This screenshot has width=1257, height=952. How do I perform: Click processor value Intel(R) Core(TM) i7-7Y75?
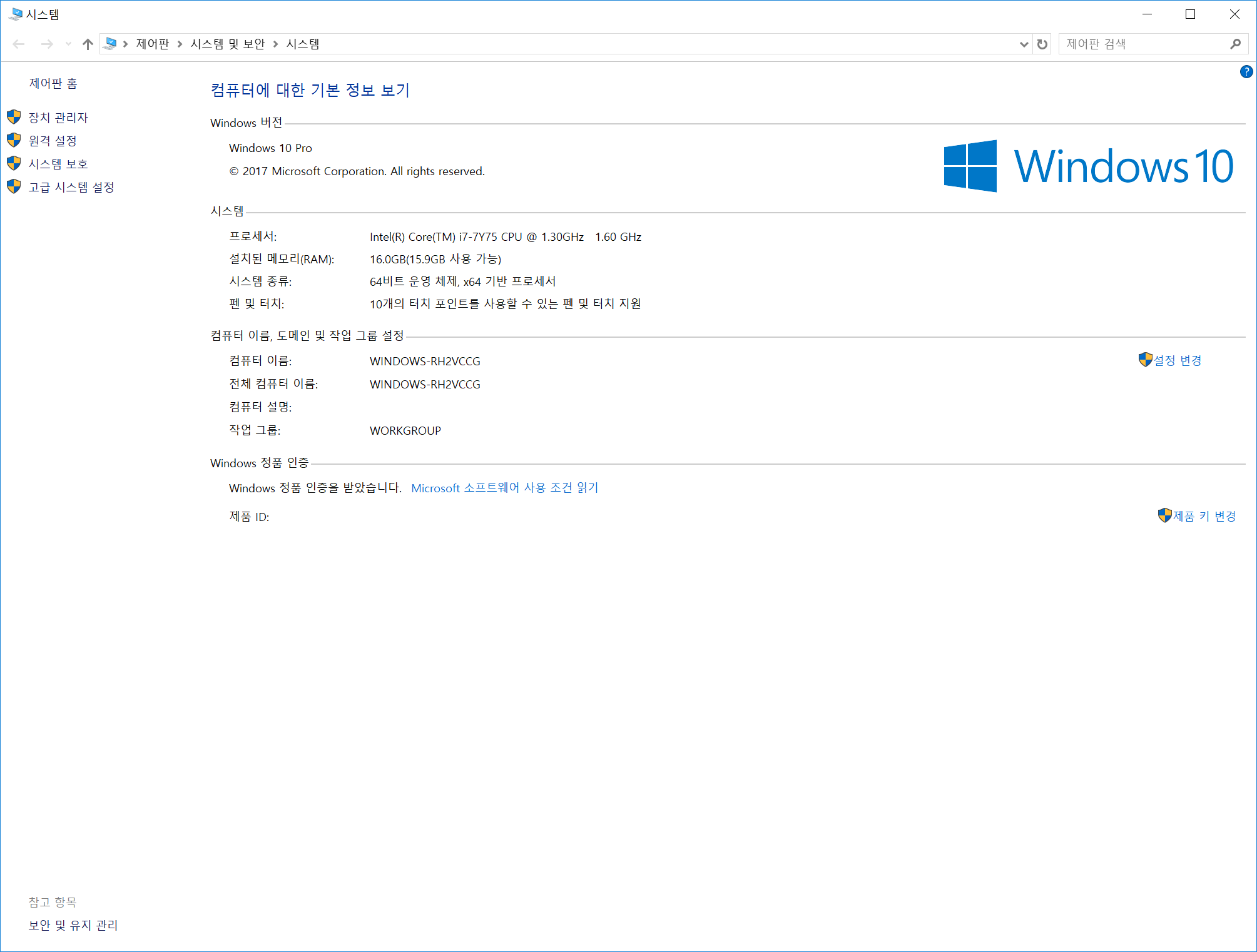point(506,237)
